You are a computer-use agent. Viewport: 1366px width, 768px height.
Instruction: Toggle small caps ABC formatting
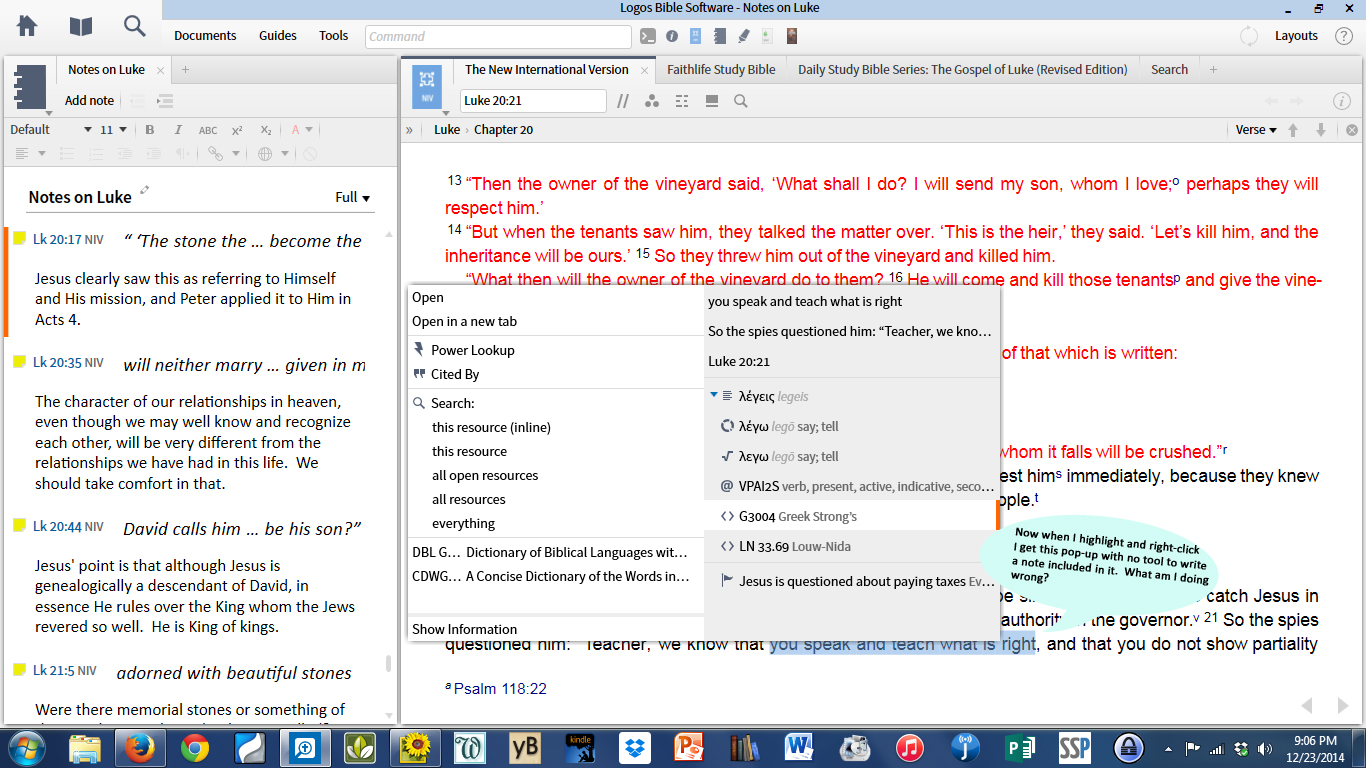click(x=208, y=130)
